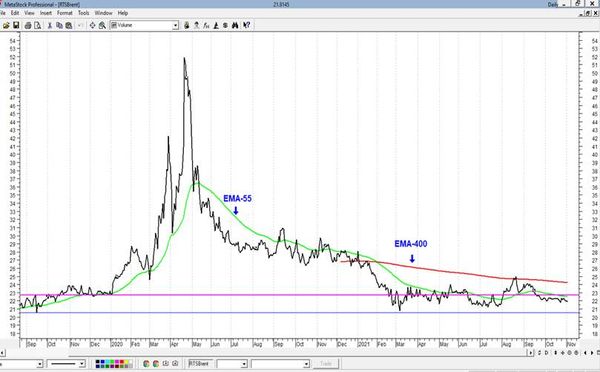Click the Open file icon
Screen dimensions: 600x372
(6, 25)
